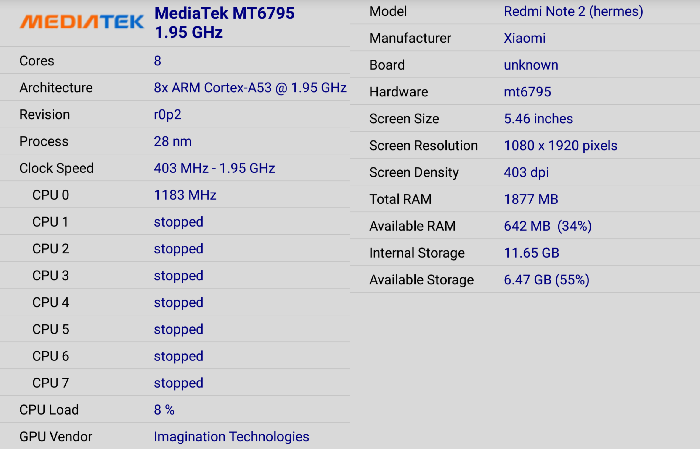Select the Screen Resolution 1080 x 1920 row
This screenshot has width=700, height=449.
(525, 145)
